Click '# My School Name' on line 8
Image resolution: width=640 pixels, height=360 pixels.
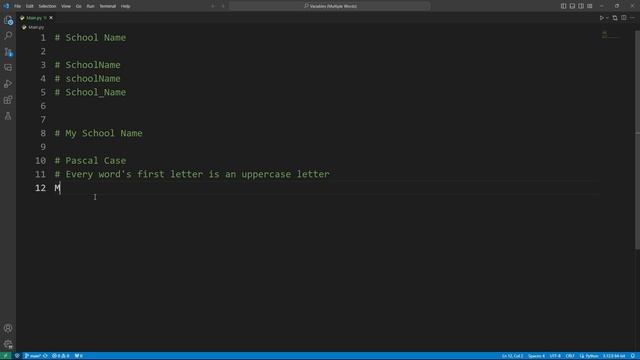98,133
